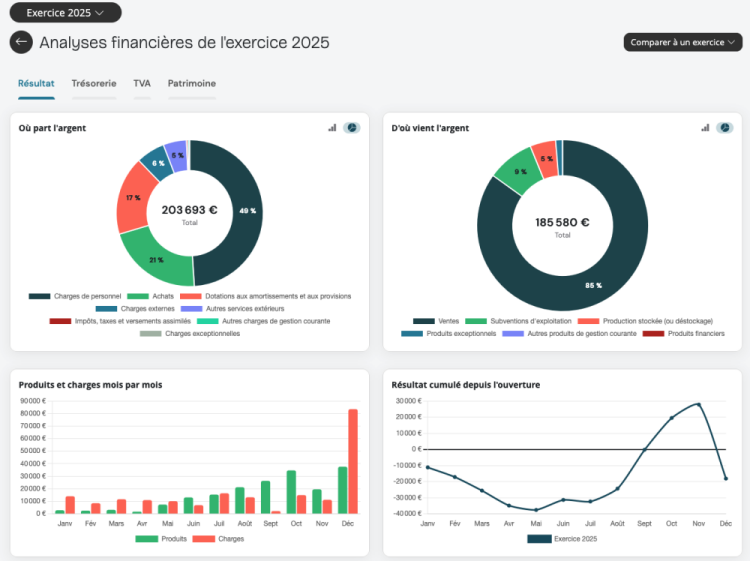Open the 'Exercice 2025' dropdown
The width and height of the screenshot is (750, 561).
coord(66,12)
